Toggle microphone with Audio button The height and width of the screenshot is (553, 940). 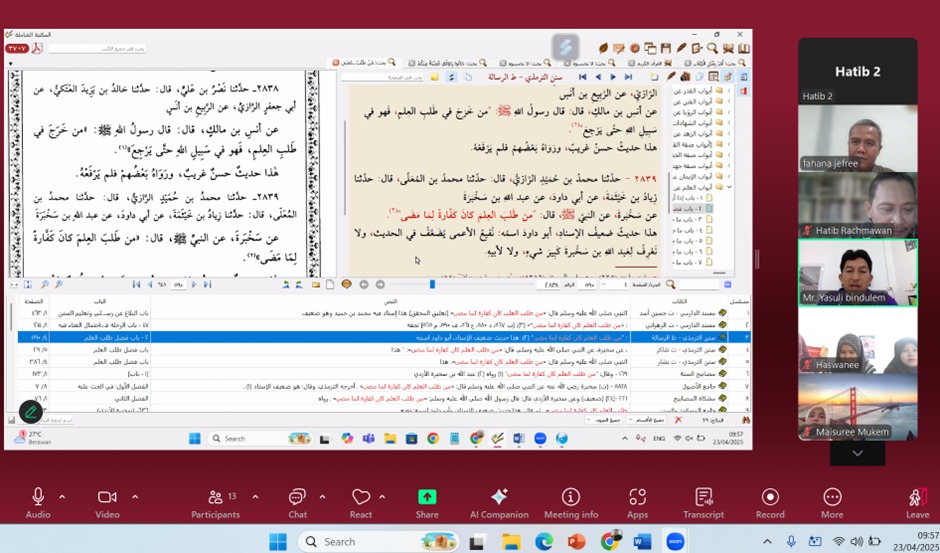coord(38,503)
